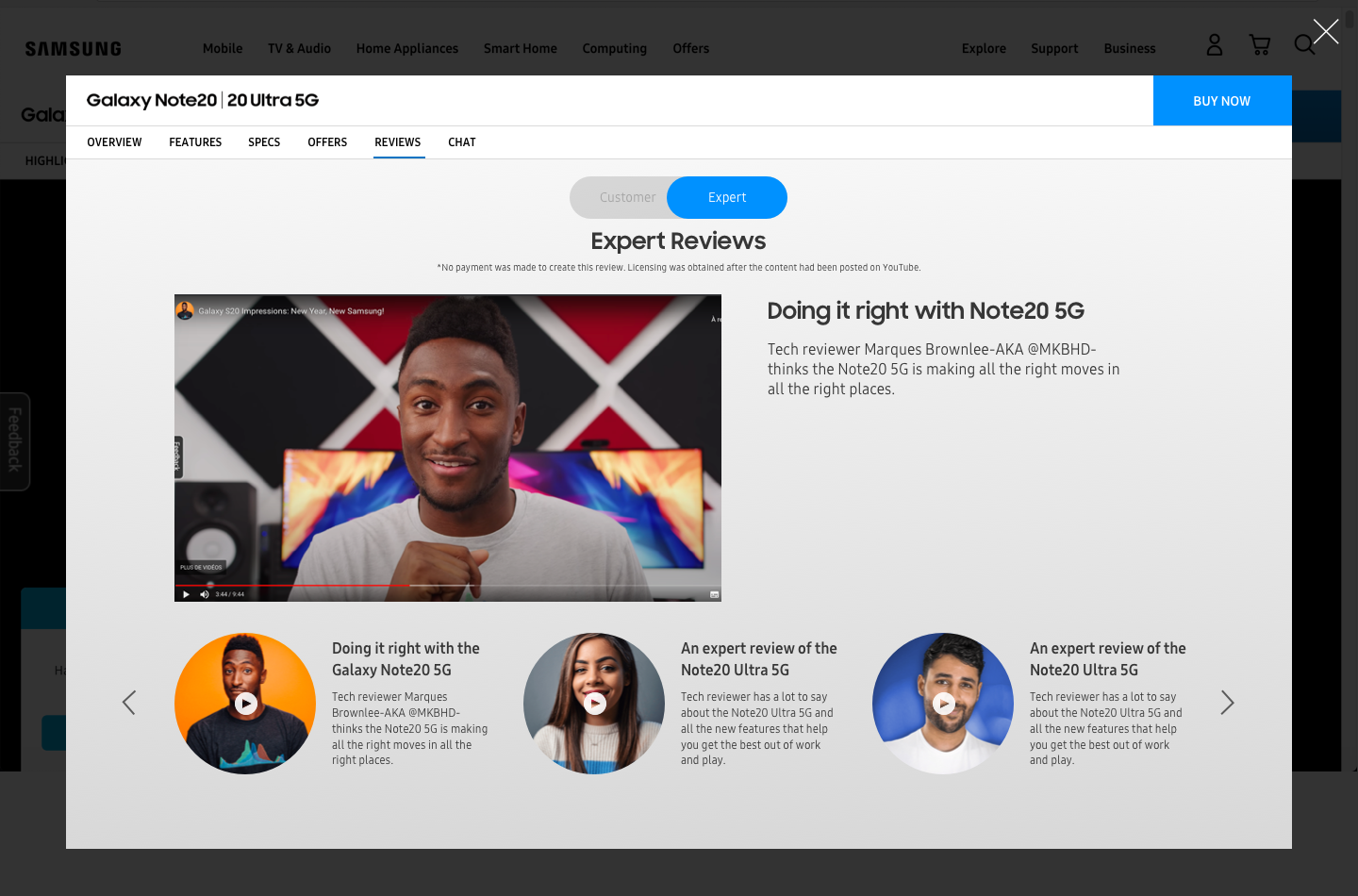Open the CHAT tab
Image resolution: width=1358 pixels, height=896 pixels.
462,142
